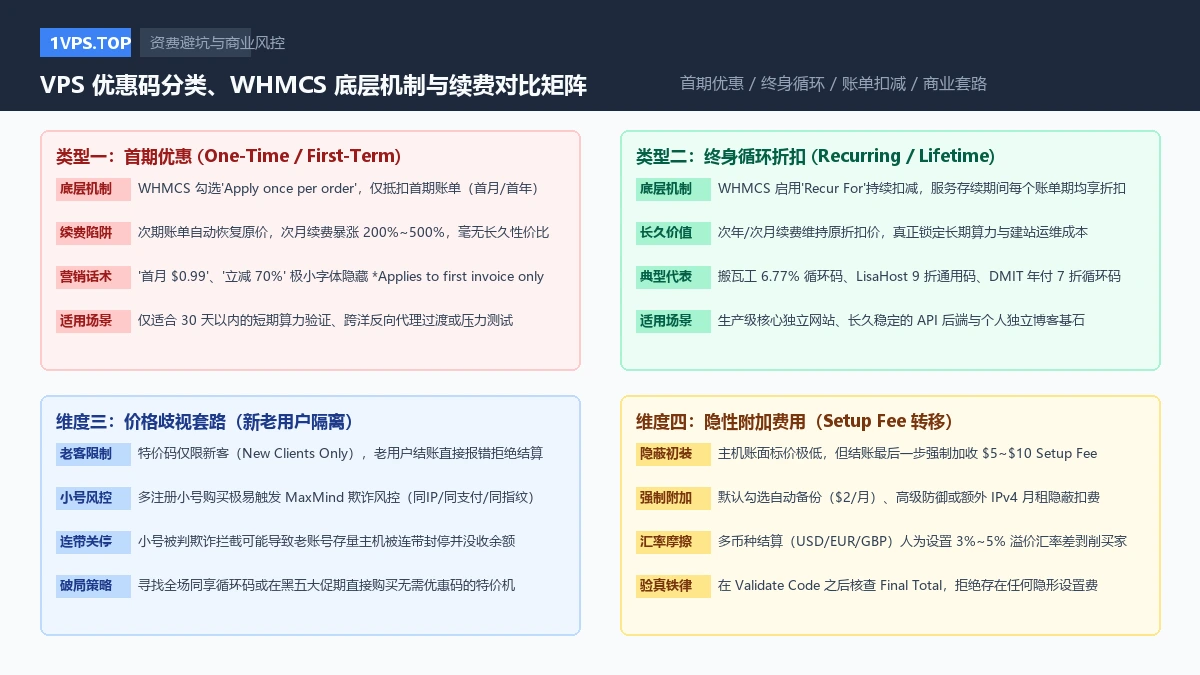The height and width of the screenshot is (675, 1200).
Task: Click the red 适用场景 label in 类型一 card
Action: 93,321
